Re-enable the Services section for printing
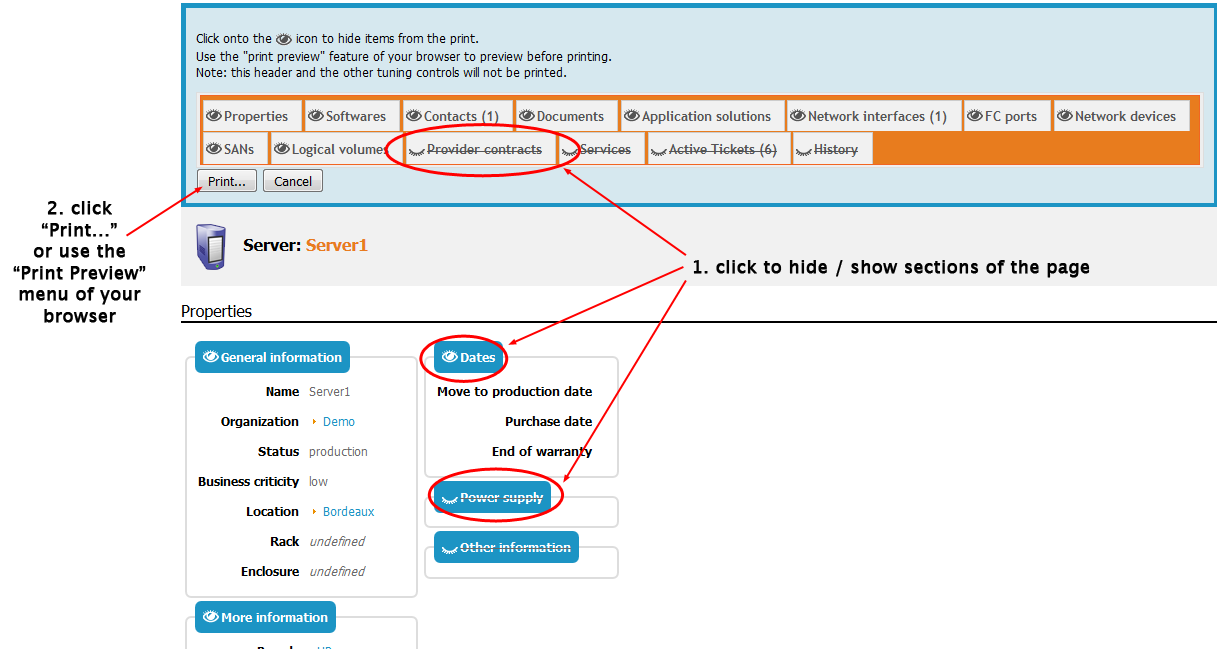The height and width of the screenshot is (649, 1217). point(571,148)
